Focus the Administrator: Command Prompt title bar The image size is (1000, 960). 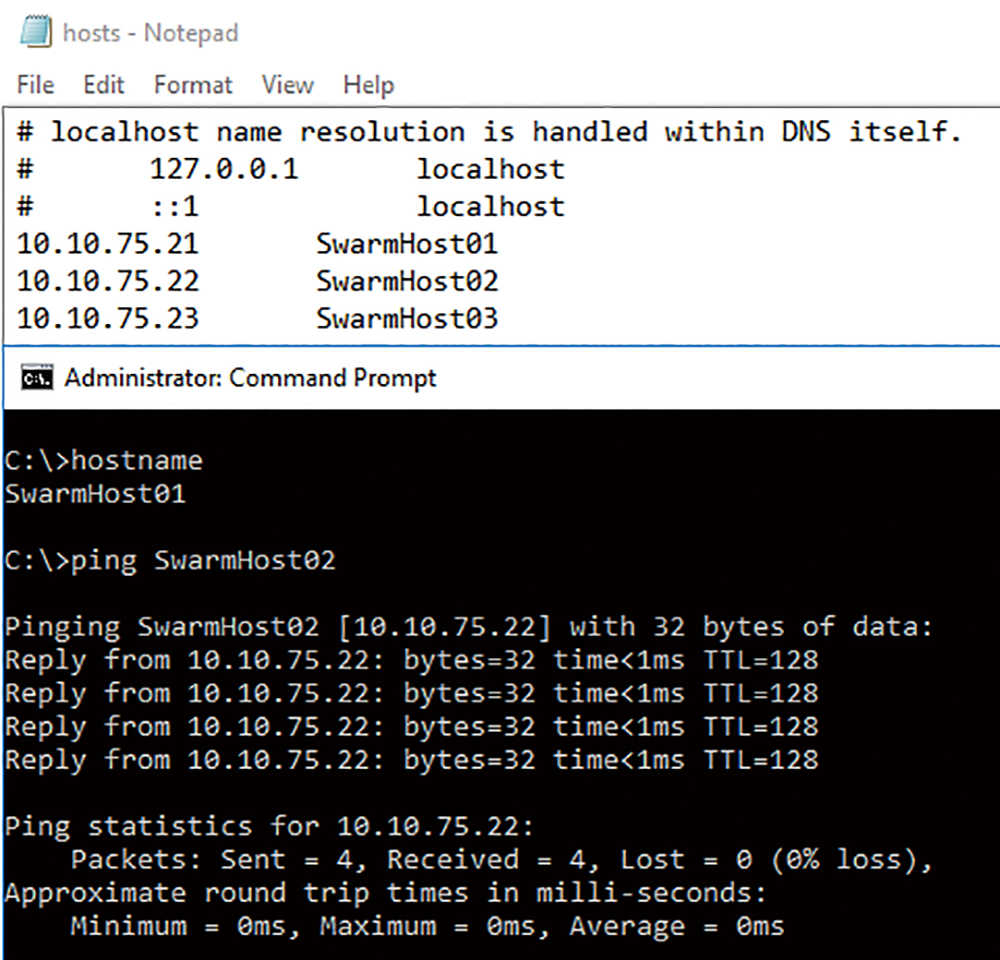tap(250, 378)
